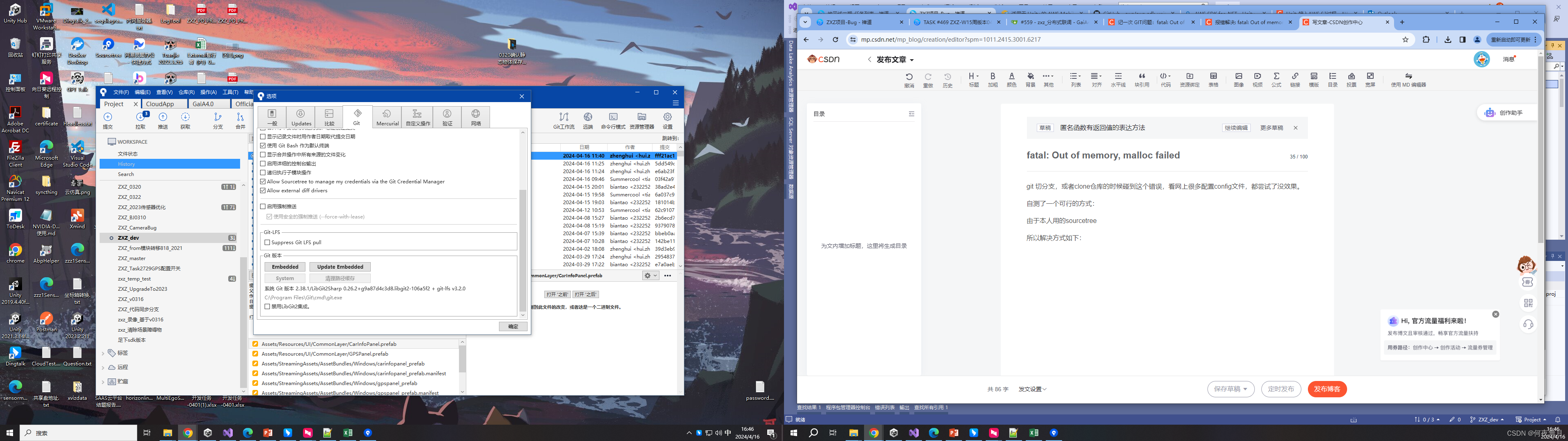Open the 标题 heading dropdown

click(973, 77)
